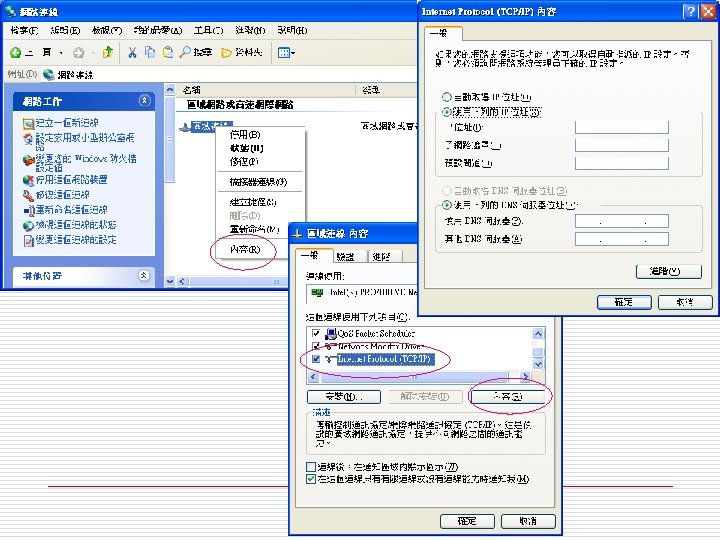The image size is (720, 540).
Task: Click the home or small office network icon
Action: 28,139
